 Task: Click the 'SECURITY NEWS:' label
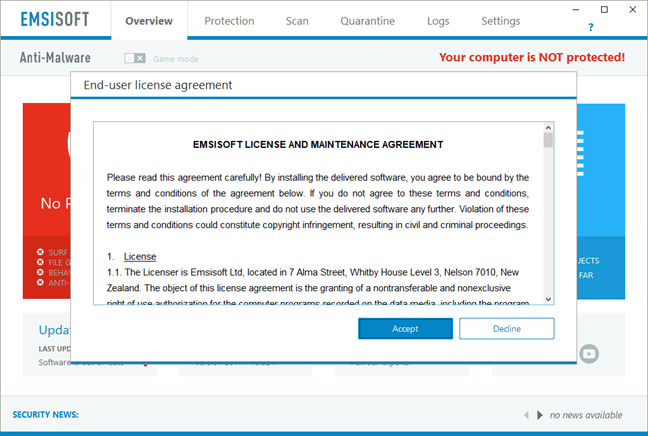click(45, 415)
